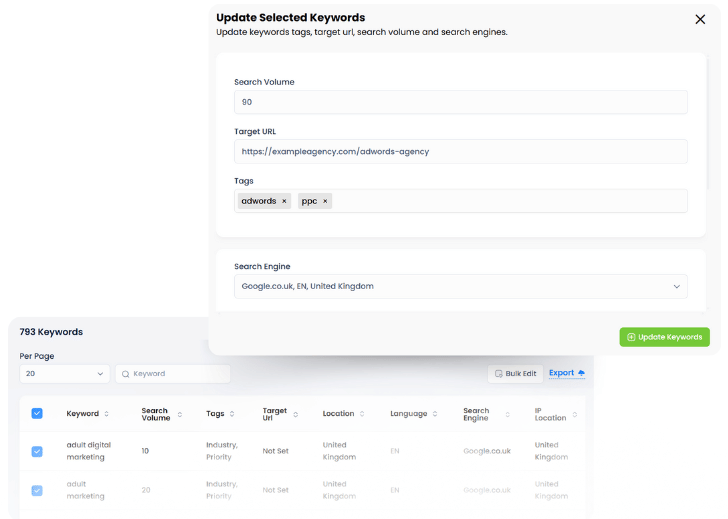Click the Keyword search field
Screen dimensions: 728x519
(173, 374)
